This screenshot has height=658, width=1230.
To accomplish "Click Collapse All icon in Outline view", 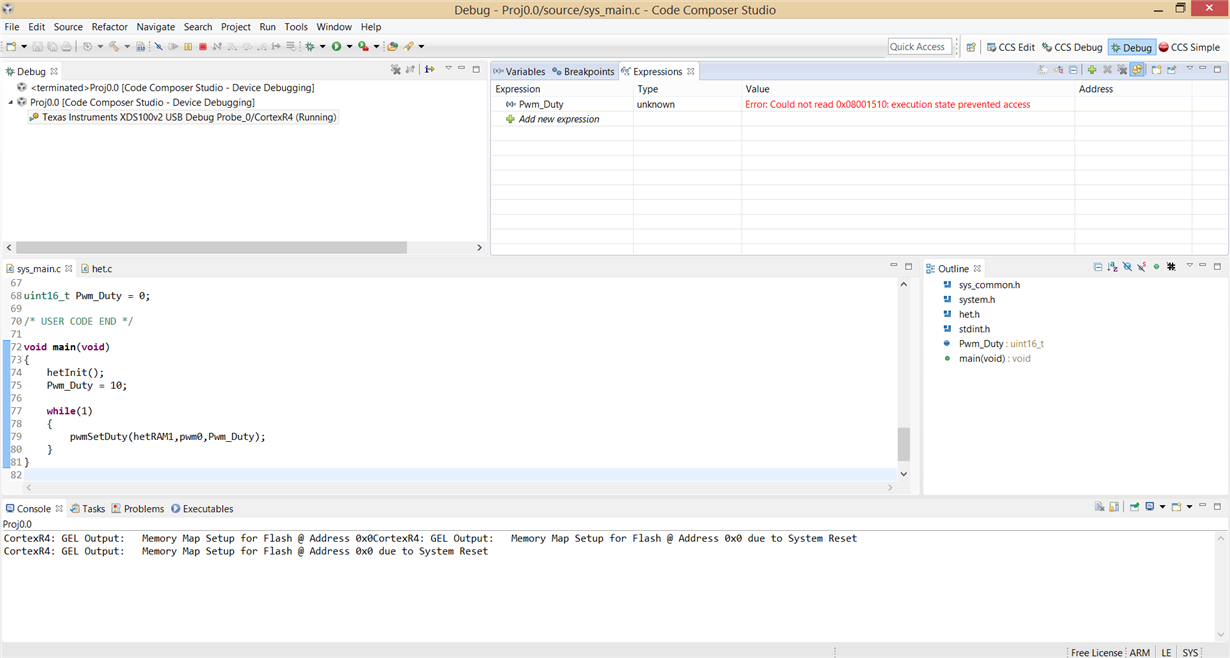I will 1098,267.
